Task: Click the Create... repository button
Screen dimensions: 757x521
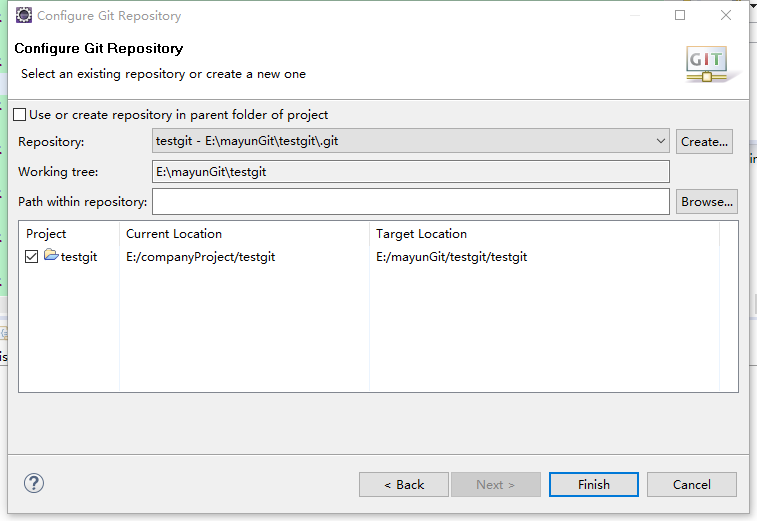Action: pyautogui.click(x=704, y=141)
